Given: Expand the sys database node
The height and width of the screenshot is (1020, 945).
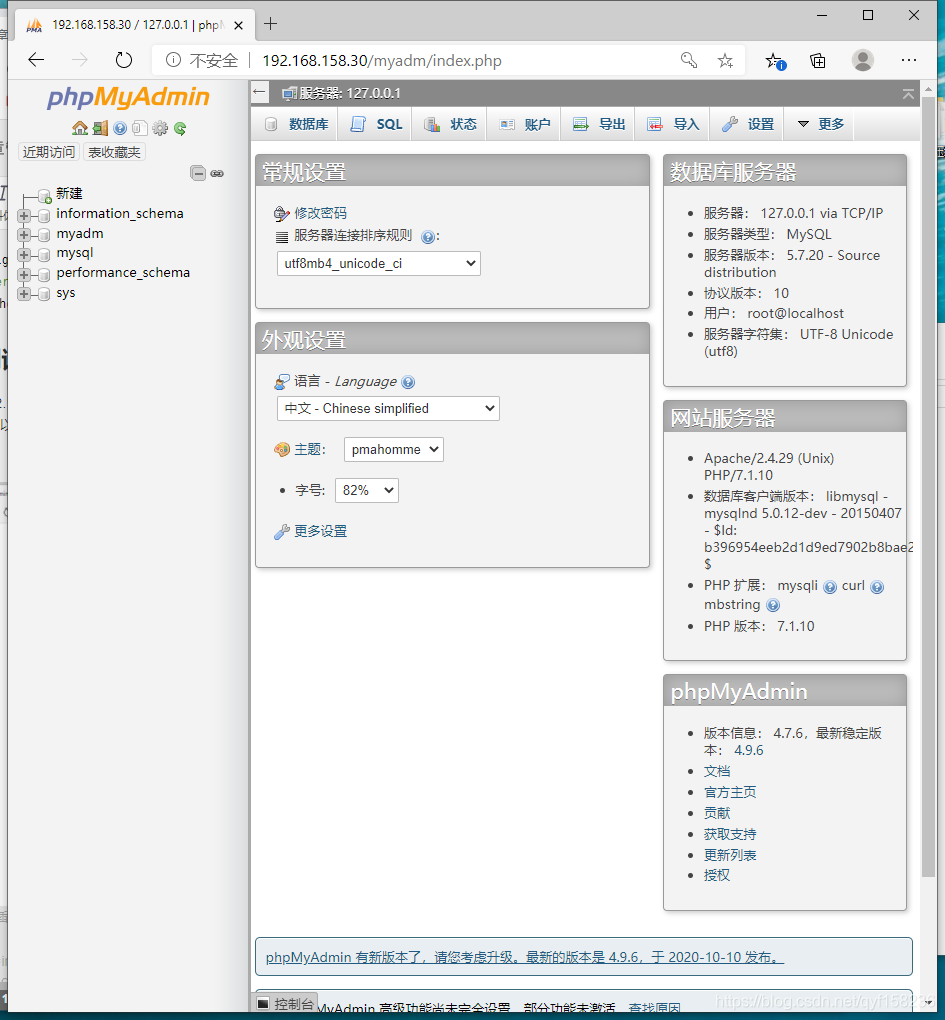Looking at the screenshot, I should coord(23,294).
